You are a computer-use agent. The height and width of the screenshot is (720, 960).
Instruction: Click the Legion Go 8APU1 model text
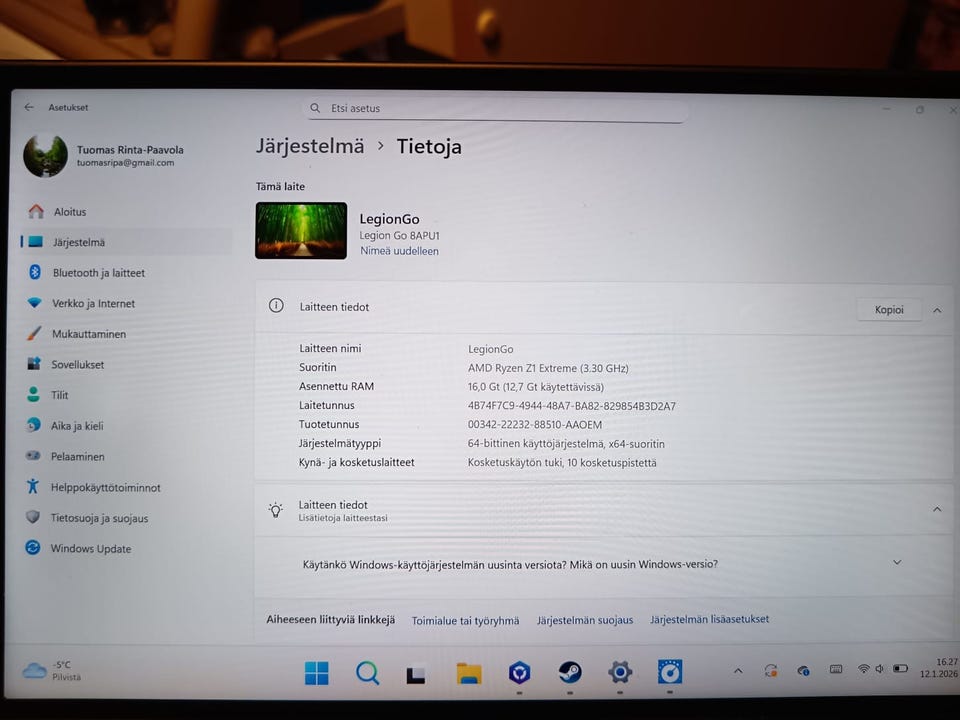coord(399,236)
